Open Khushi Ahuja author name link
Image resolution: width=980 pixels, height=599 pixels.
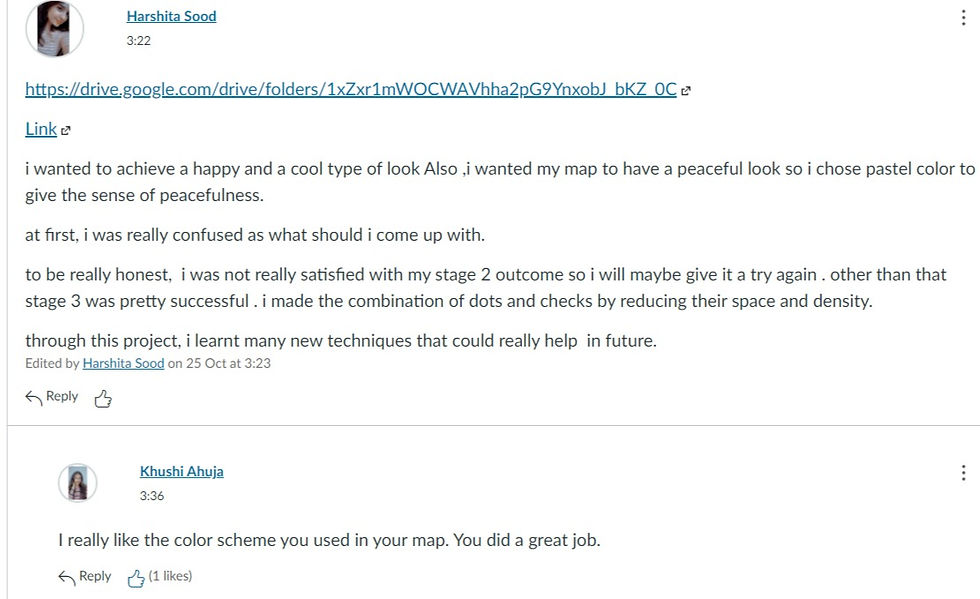point(181,471)
